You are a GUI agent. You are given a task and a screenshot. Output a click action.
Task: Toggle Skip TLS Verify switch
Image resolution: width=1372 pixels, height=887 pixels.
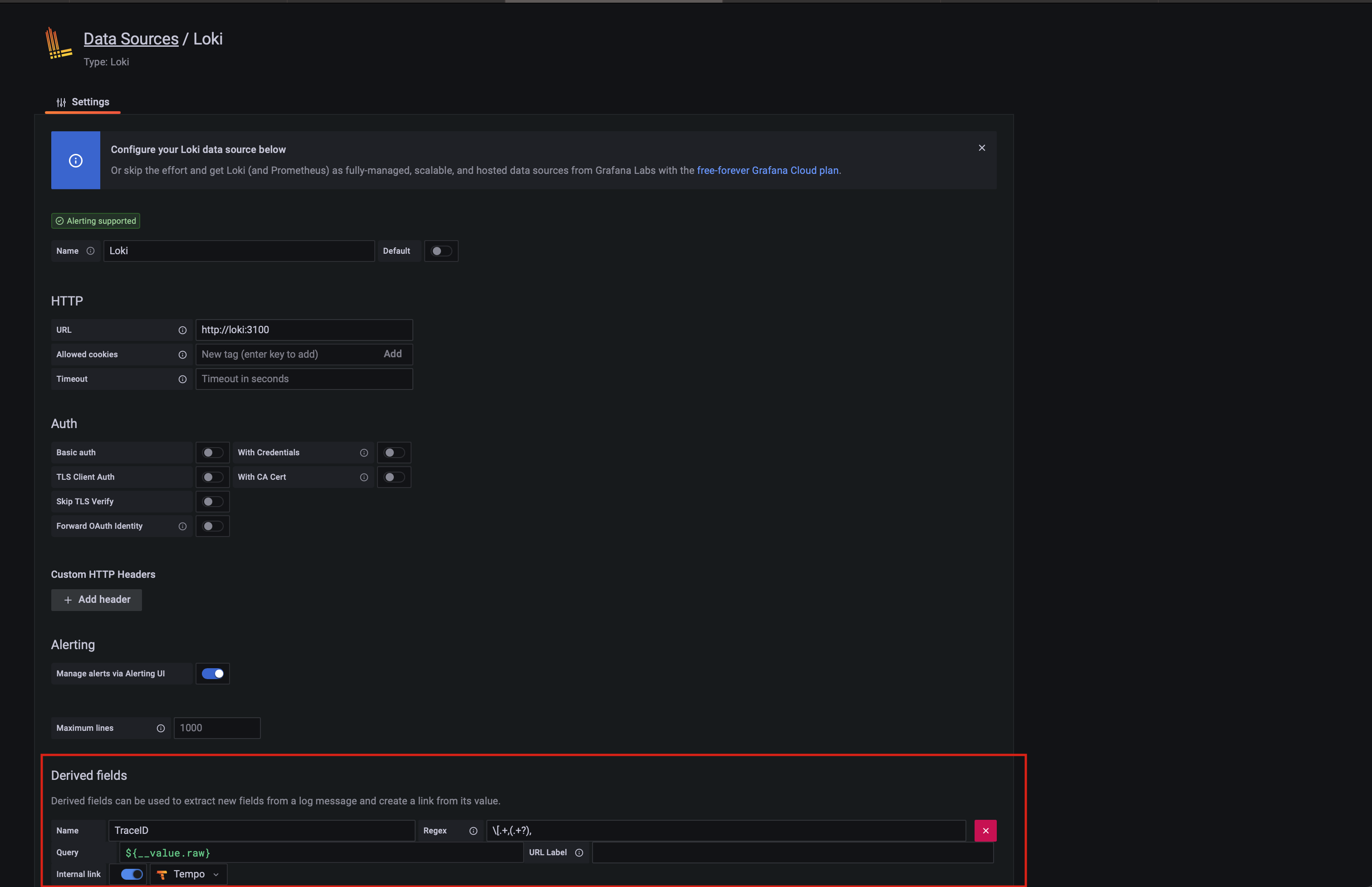tap(212, 502)
